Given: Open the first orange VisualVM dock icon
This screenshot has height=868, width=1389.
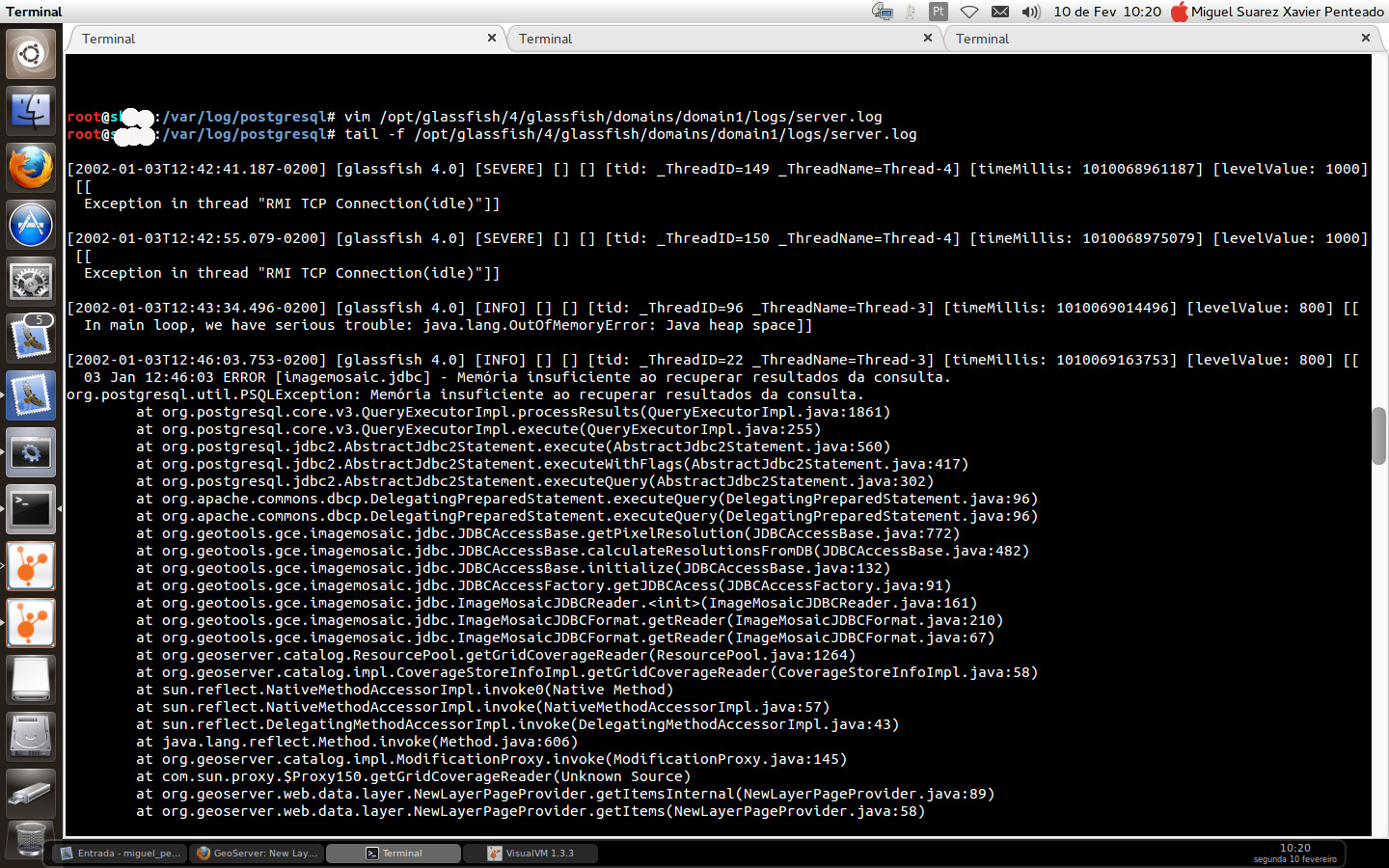Looking at the screenshot, I should click(x=31, y=566).
